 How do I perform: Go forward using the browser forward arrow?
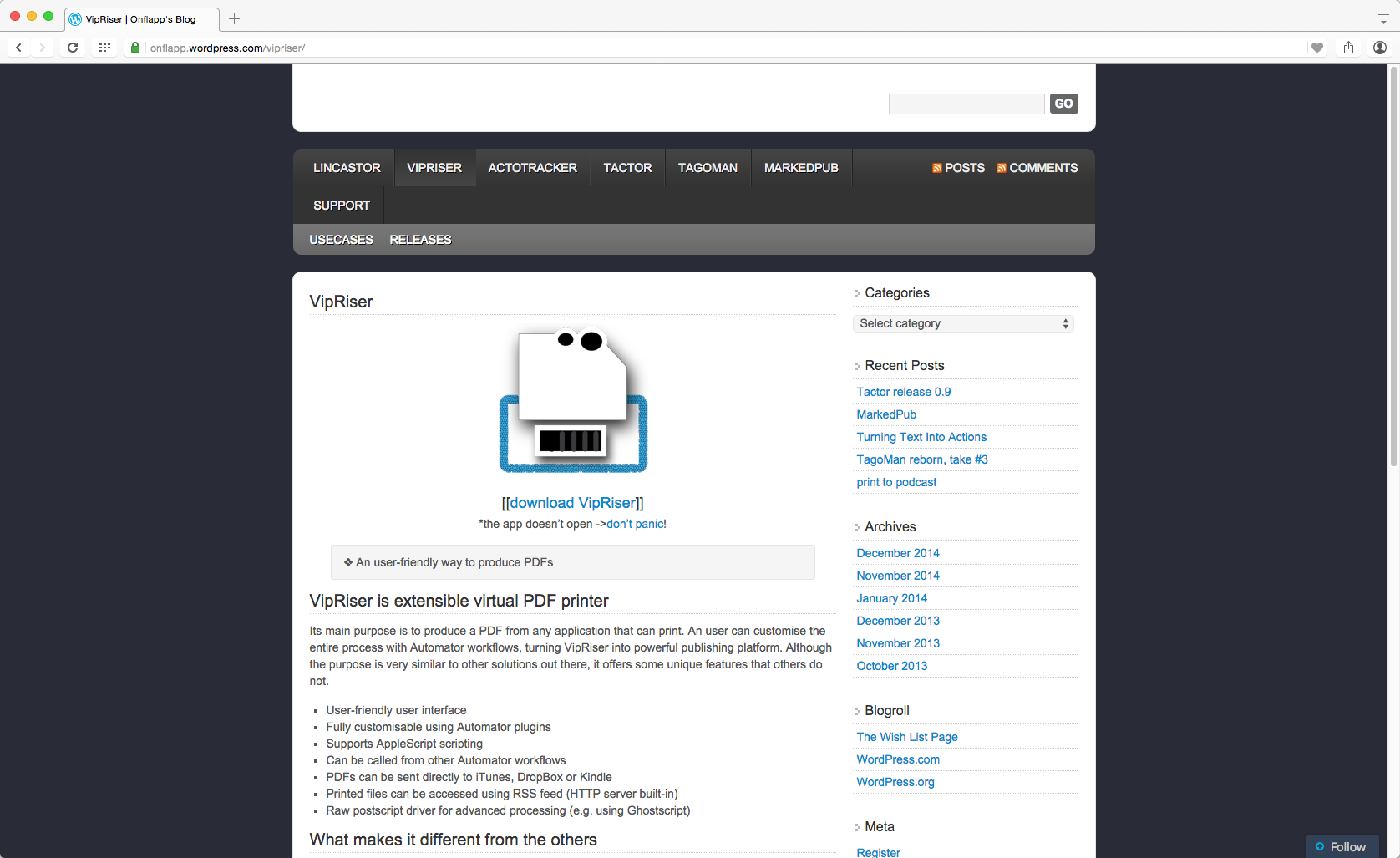click(x=42, y=48)
